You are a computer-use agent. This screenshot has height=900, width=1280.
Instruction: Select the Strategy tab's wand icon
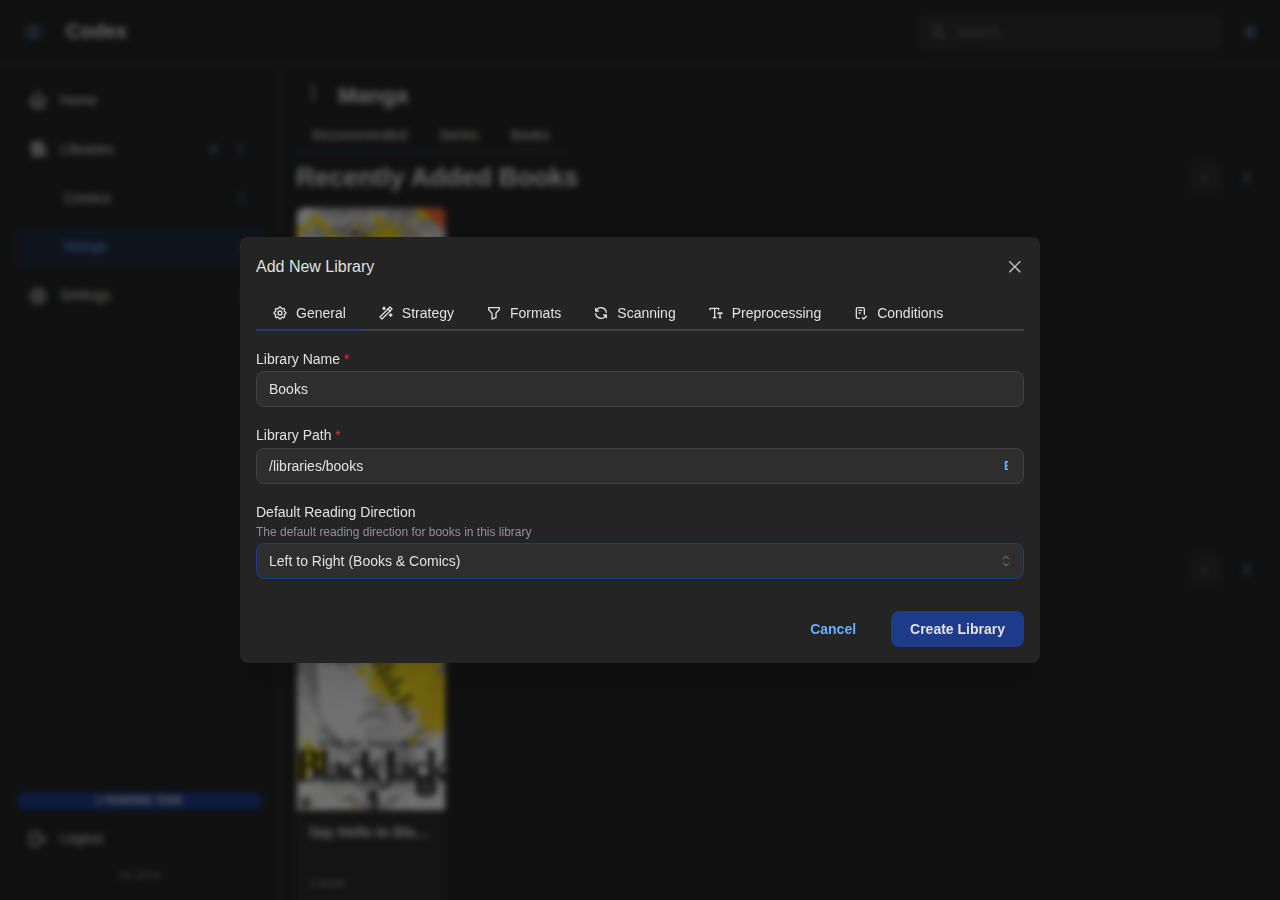pyautogui.click(x=387, y=313)
